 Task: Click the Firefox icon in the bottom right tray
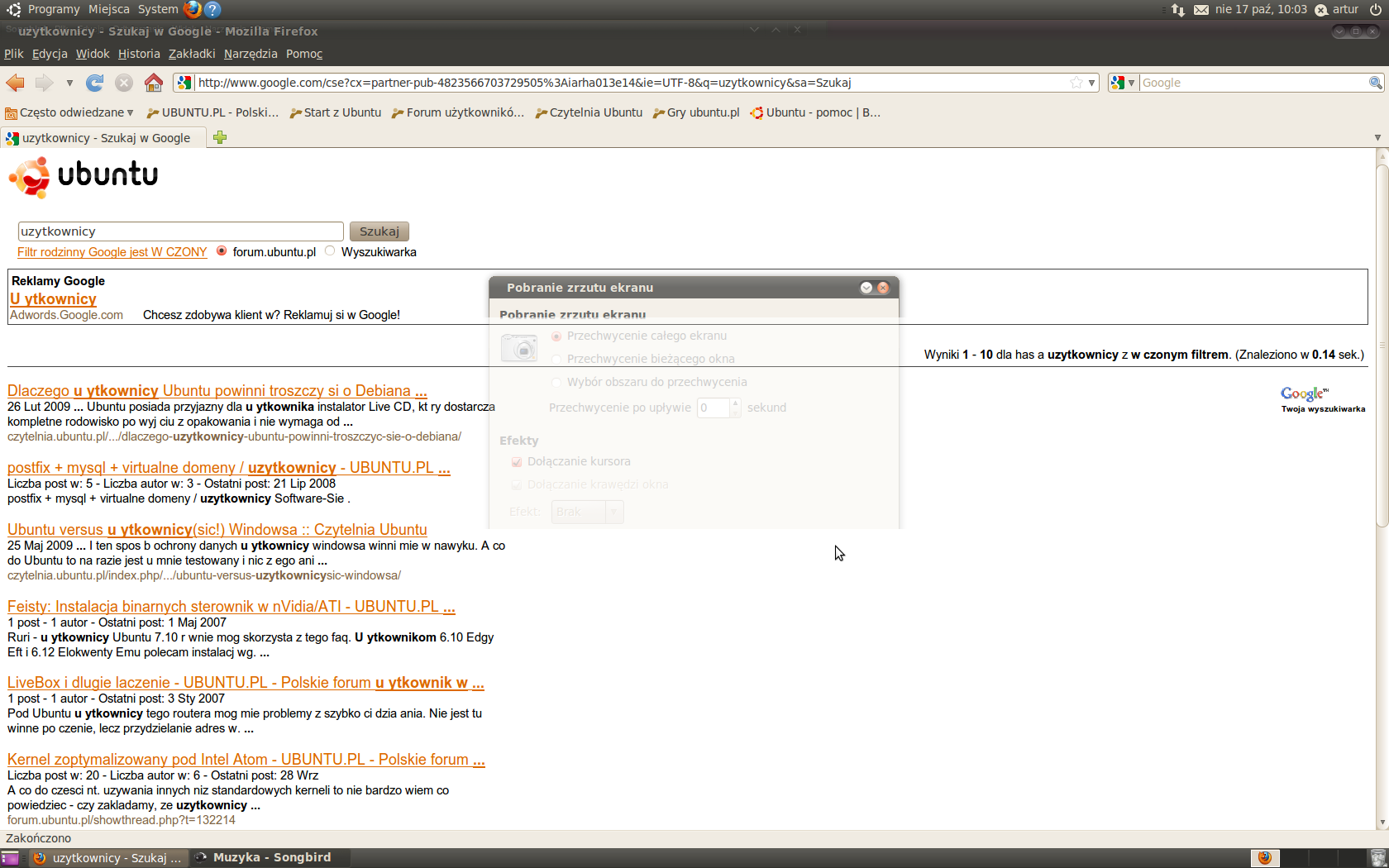pyautogui.click(x=1264, y=857)
